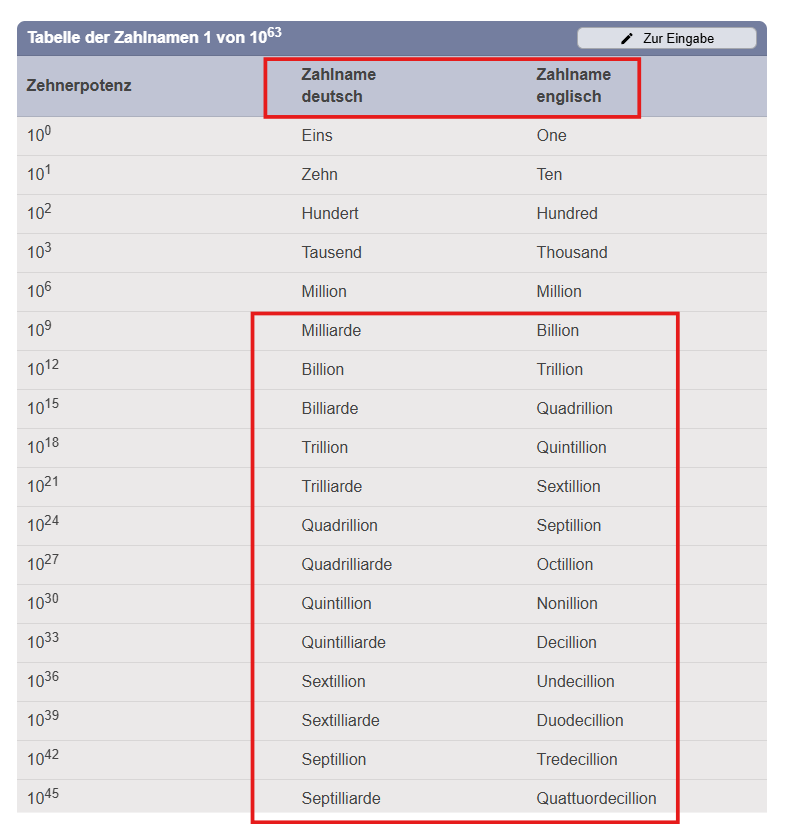Click the English cell Quattuordecillion
The image size is (797, 824).
point(596,798)
